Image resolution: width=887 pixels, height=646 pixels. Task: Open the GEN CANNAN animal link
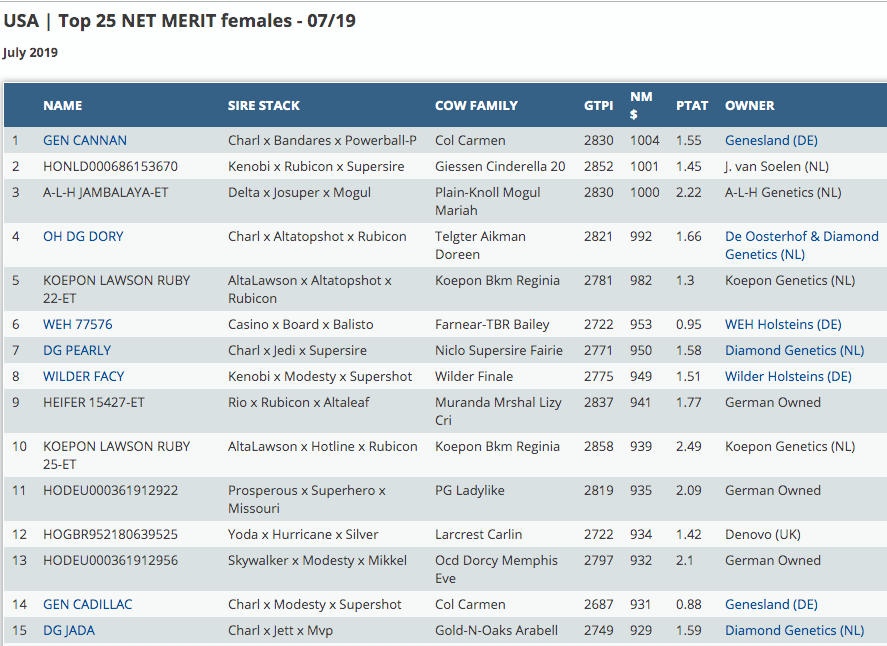pos(85,141)
